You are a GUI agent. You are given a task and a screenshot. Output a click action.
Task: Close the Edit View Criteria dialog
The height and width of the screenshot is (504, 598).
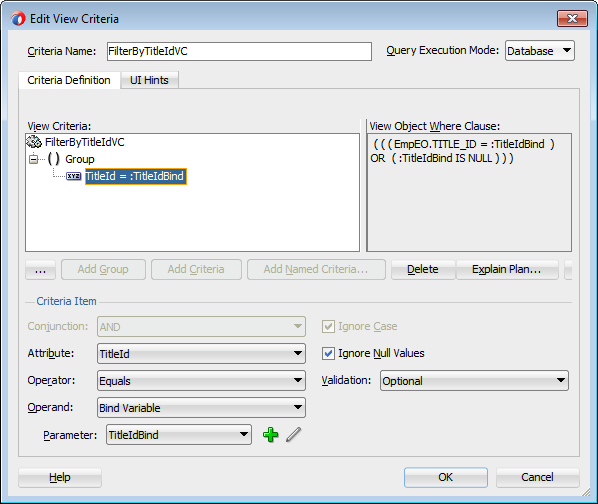click(x=572, y=18)
